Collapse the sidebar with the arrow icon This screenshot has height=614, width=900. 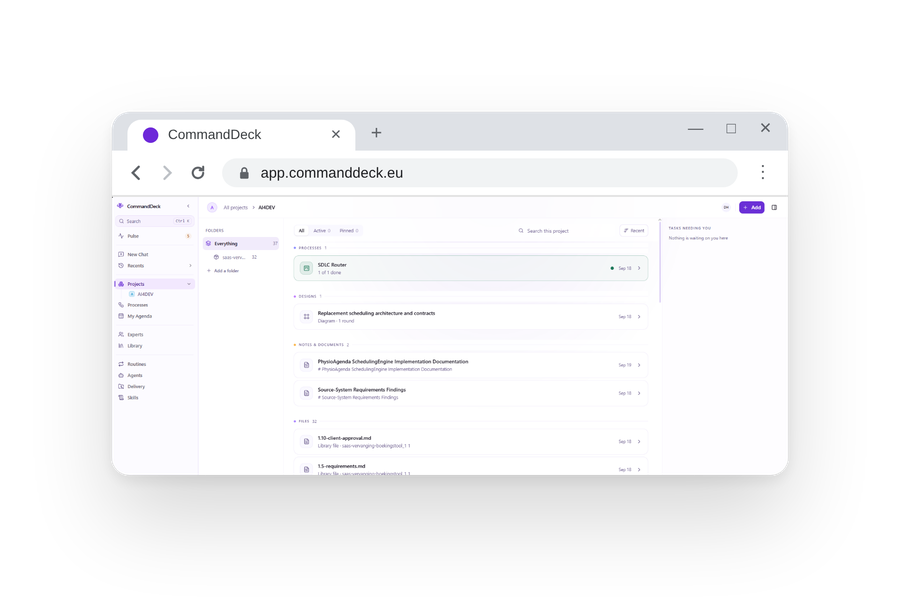coord(188,206)
